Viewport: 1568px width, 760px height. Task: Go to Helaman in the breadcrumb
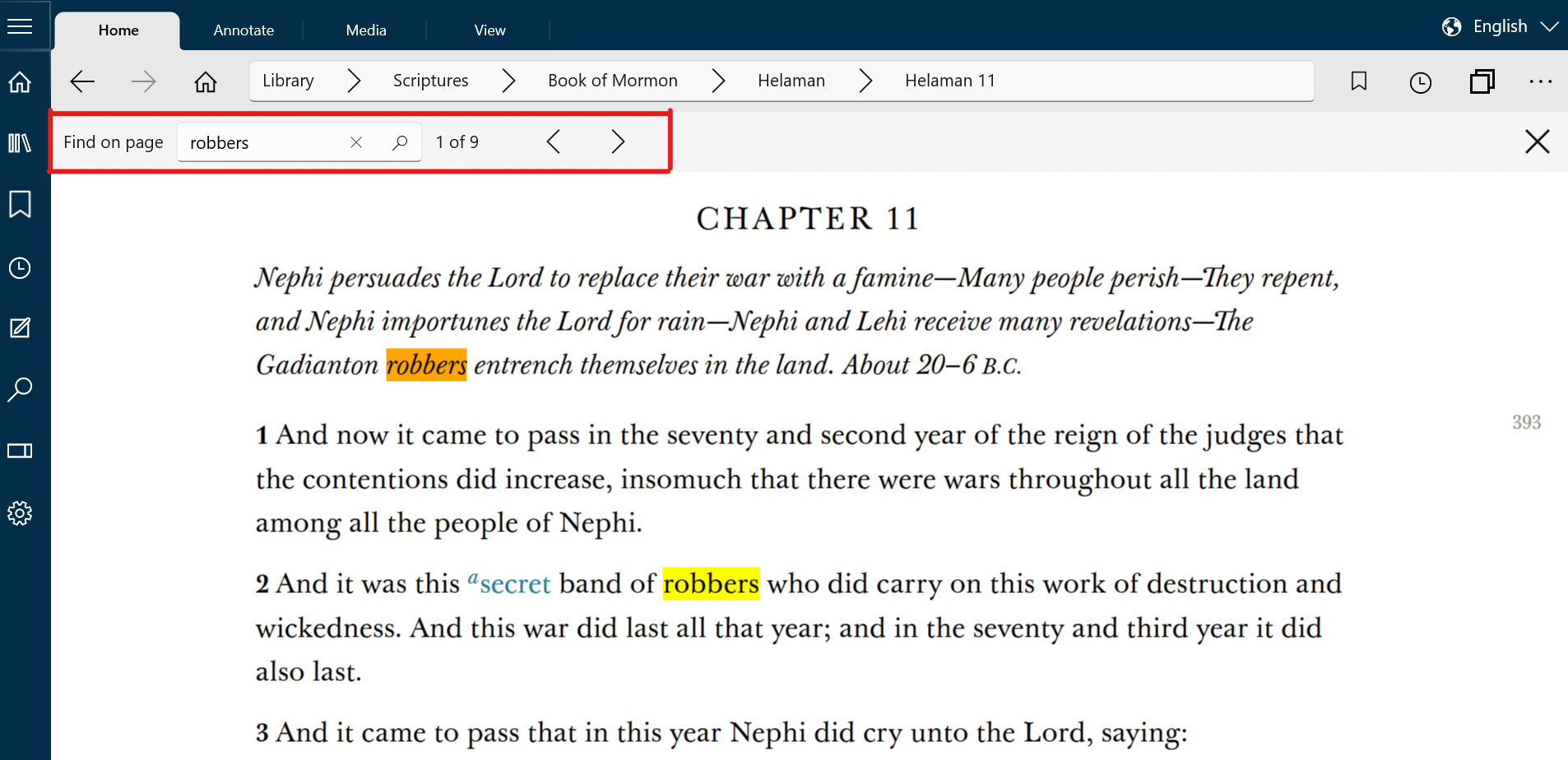[x=791, y=81]
